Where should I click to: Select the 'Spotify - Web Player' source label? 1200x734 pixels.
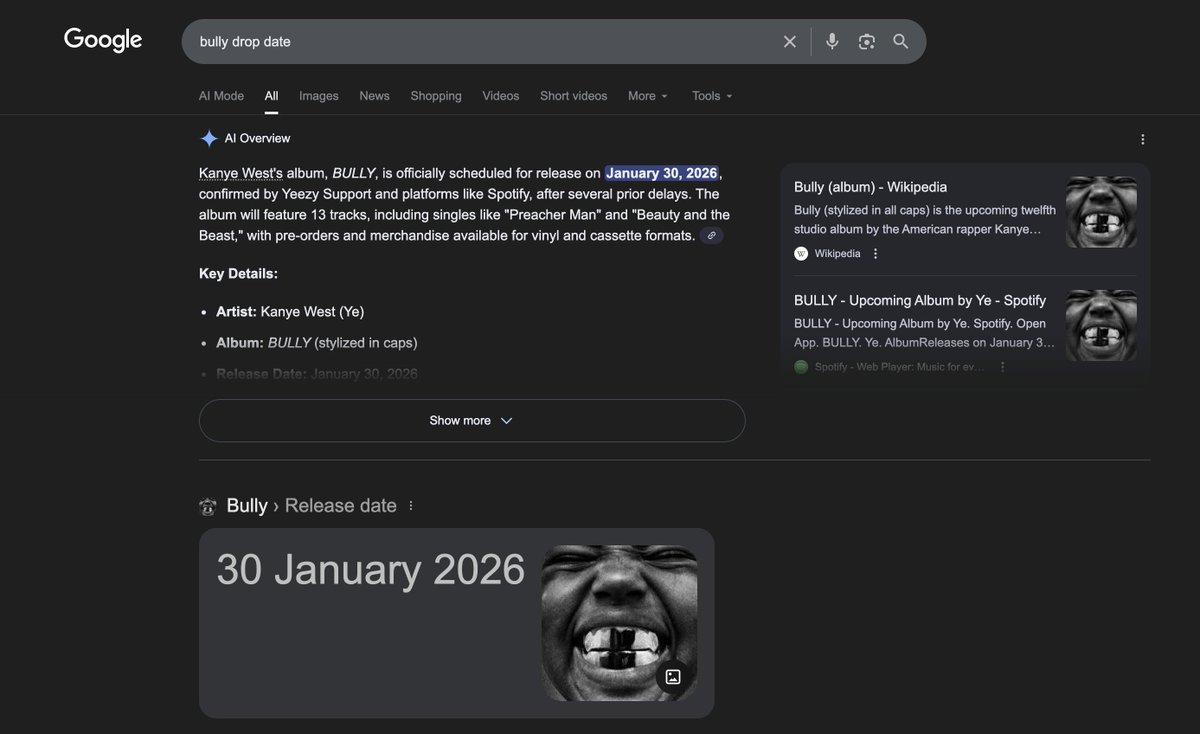[899, 367]
